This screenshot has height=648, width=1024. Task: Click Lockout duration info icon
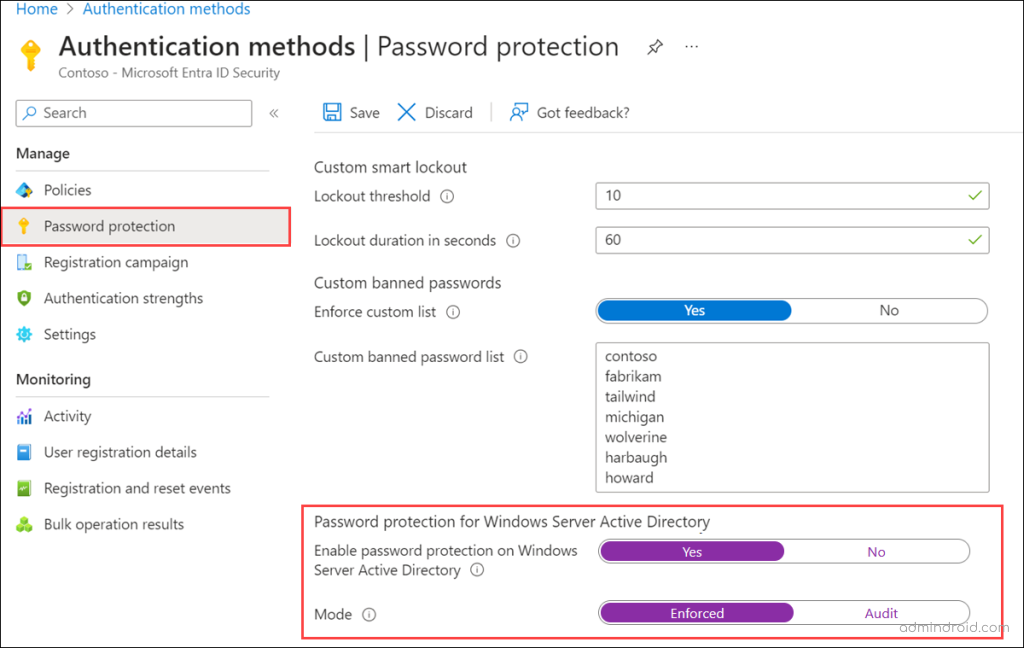pos(513,241)
